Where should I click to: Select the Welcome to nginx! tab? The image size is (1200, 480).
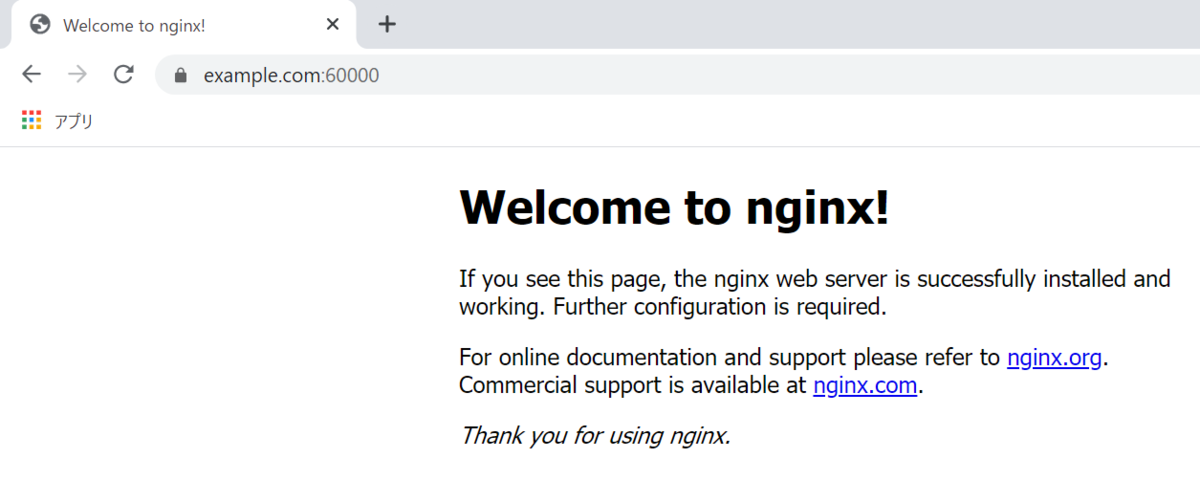(x=184, y=25)
